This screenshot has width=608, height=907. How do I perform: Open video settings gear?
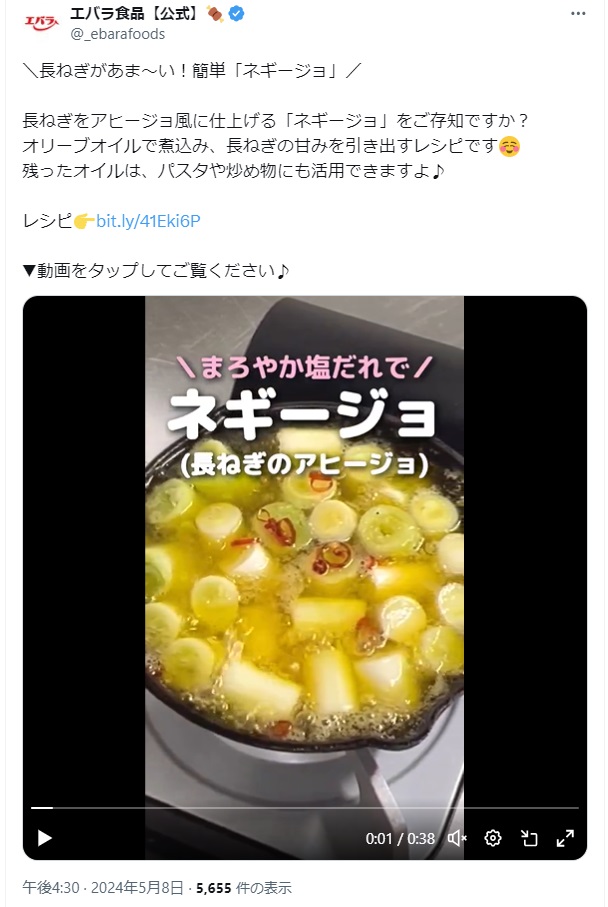pos(493,838)
